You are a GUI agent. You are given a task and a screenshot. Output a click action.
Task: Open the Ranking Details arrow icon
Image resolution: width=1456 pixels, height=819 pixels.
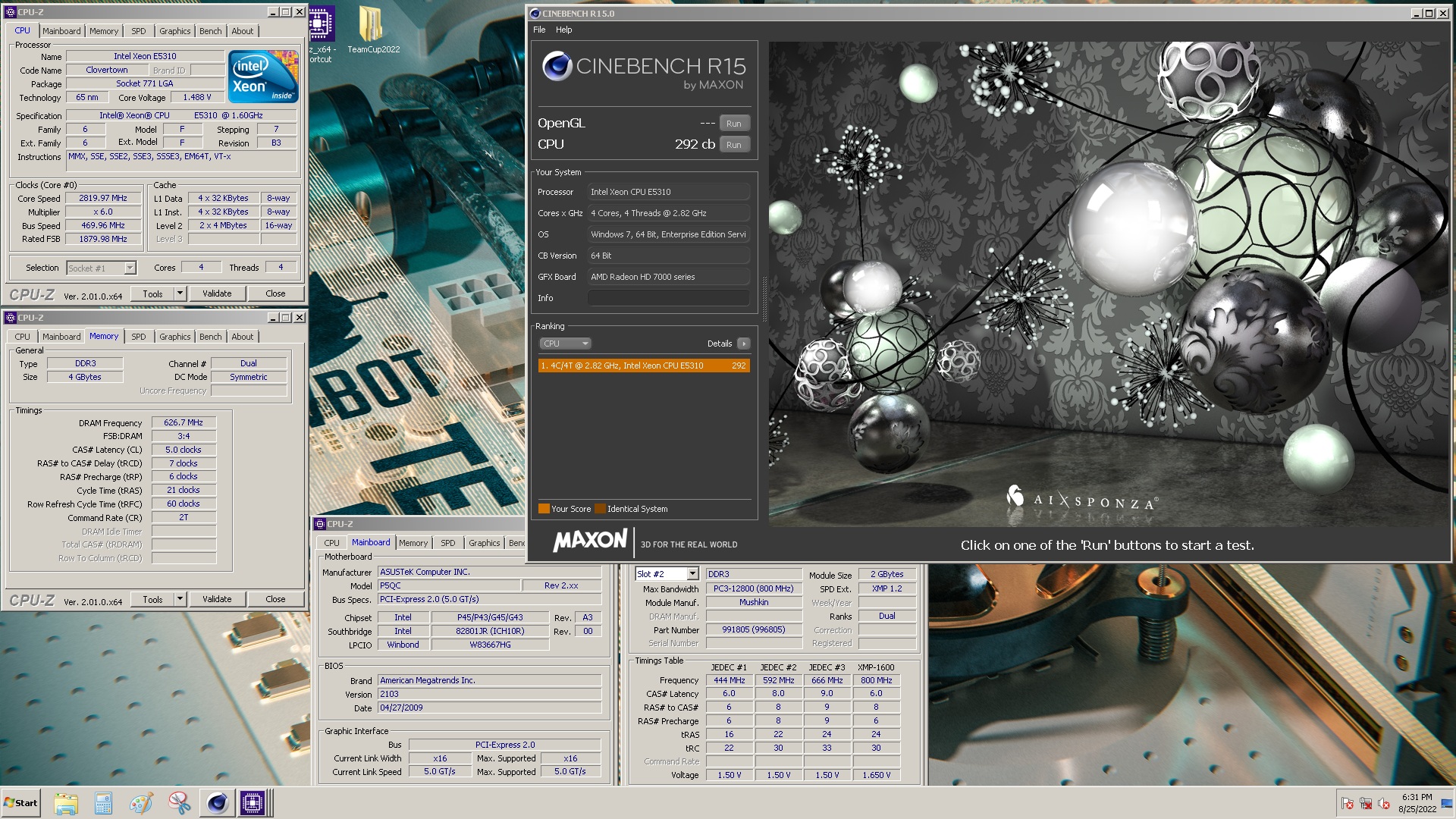[744, 344]
